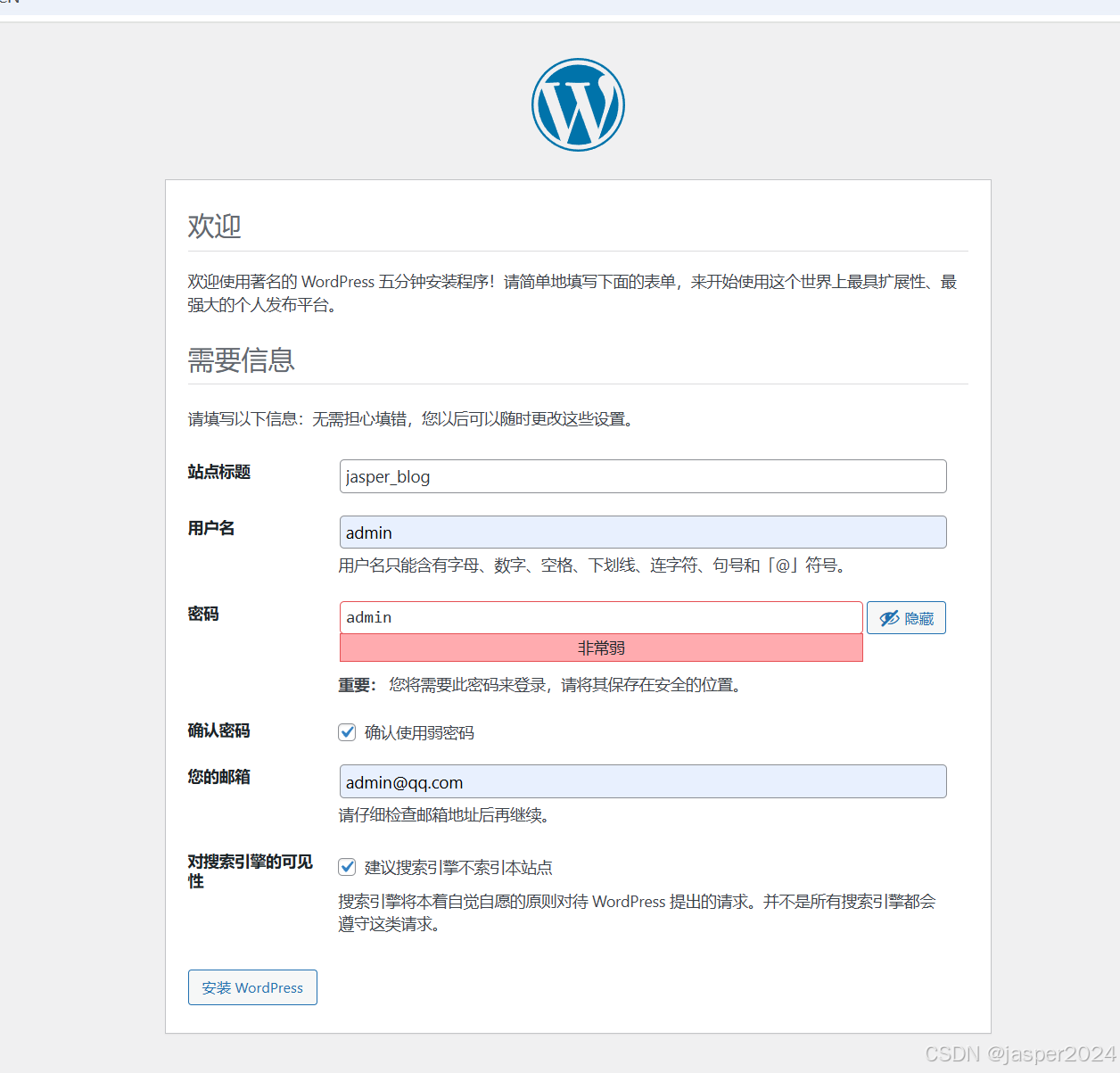Click the site title field containing jasper_blog
The height and width of the screenshot is (1073, 1120).
(x=643, y=476)
